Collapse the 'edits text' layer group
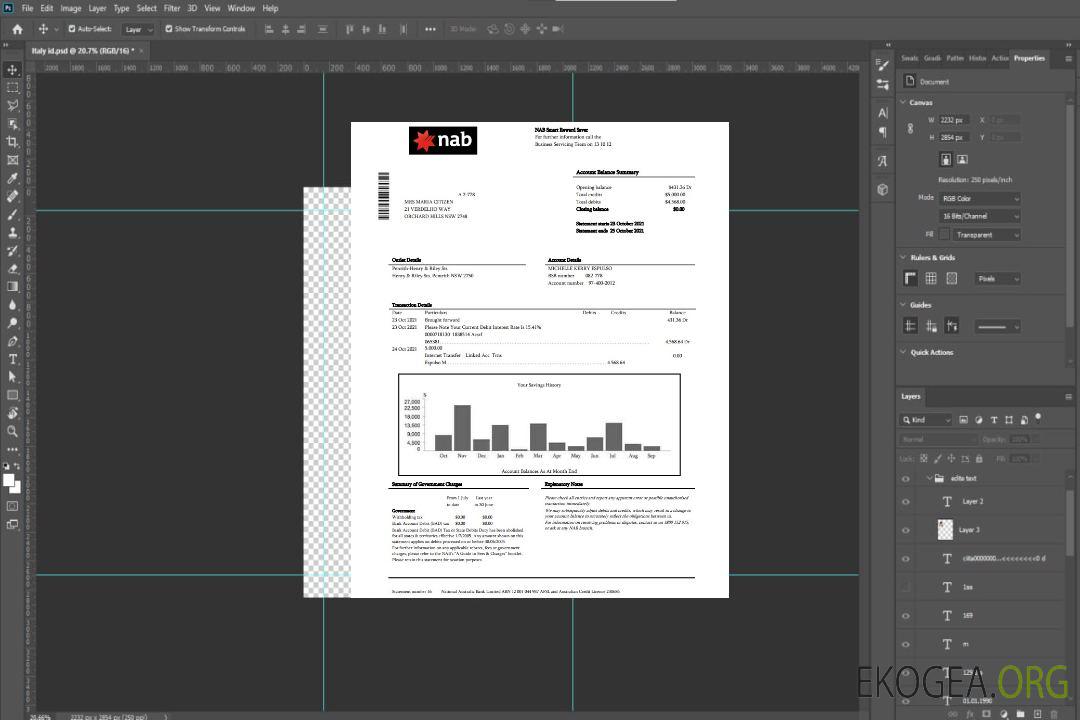 (x=928, y=478)
